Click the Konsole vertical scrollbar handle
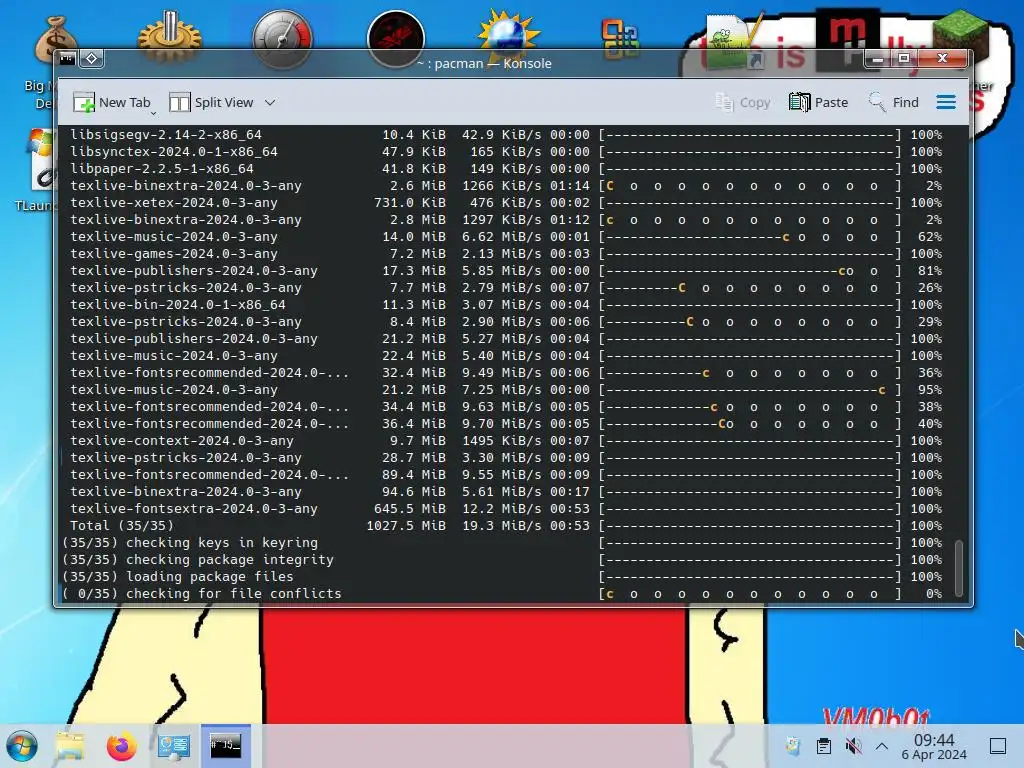 pyautogui.click(x=959, y=568)
